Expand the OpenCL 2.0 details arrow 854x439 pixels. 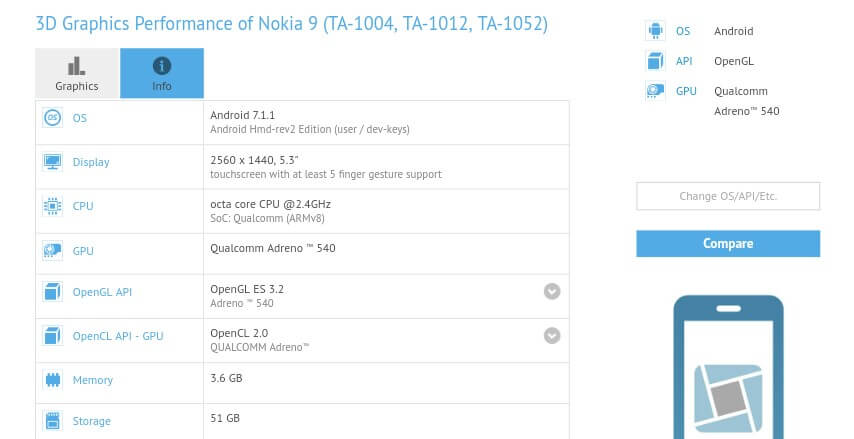point(552,336)
